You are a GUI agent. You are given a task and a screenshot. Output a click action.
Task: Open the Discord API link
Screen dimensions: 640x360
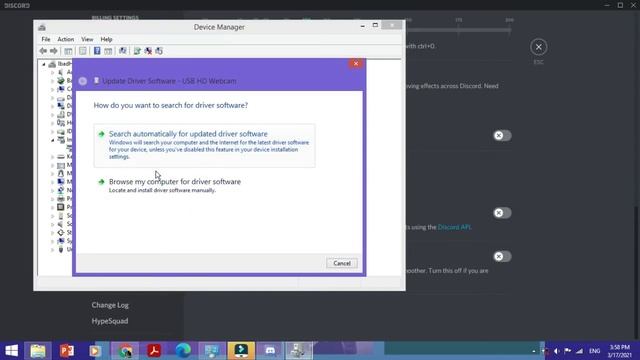click(x=454, y=227)
